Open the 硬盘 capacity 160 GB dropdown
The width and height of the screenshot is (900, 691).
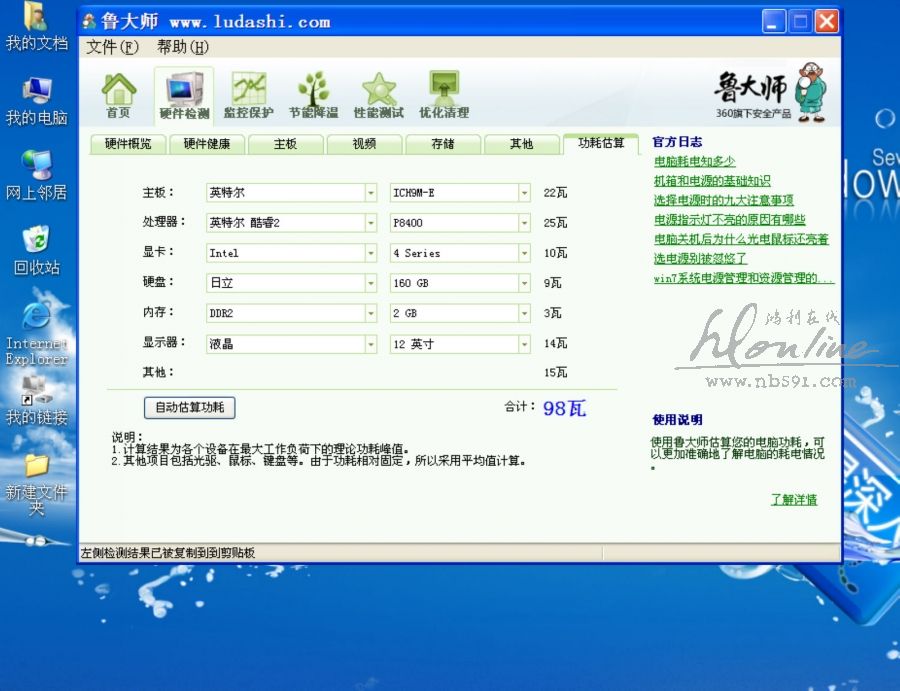click(x=524, y=284)
